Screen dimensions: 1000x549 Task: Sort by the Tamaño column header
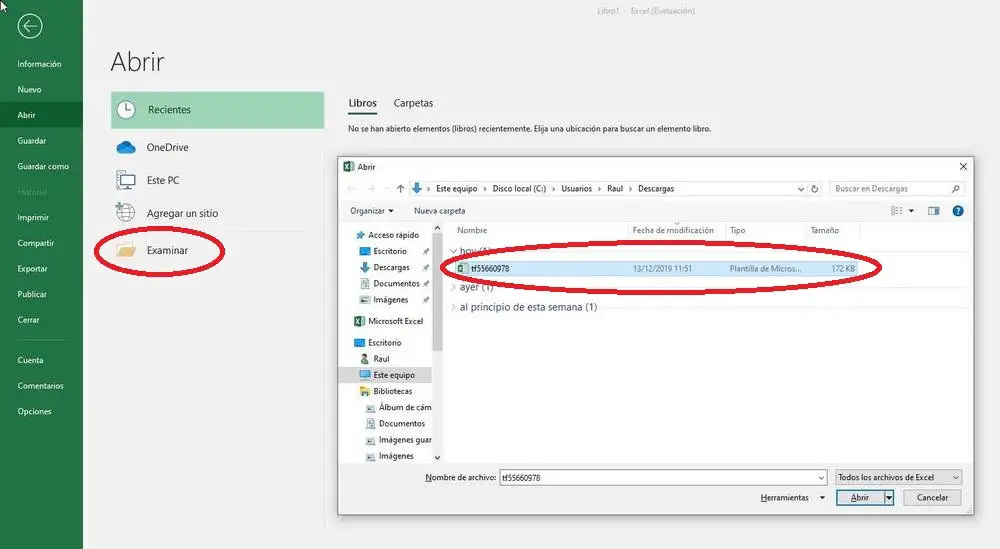825,230
